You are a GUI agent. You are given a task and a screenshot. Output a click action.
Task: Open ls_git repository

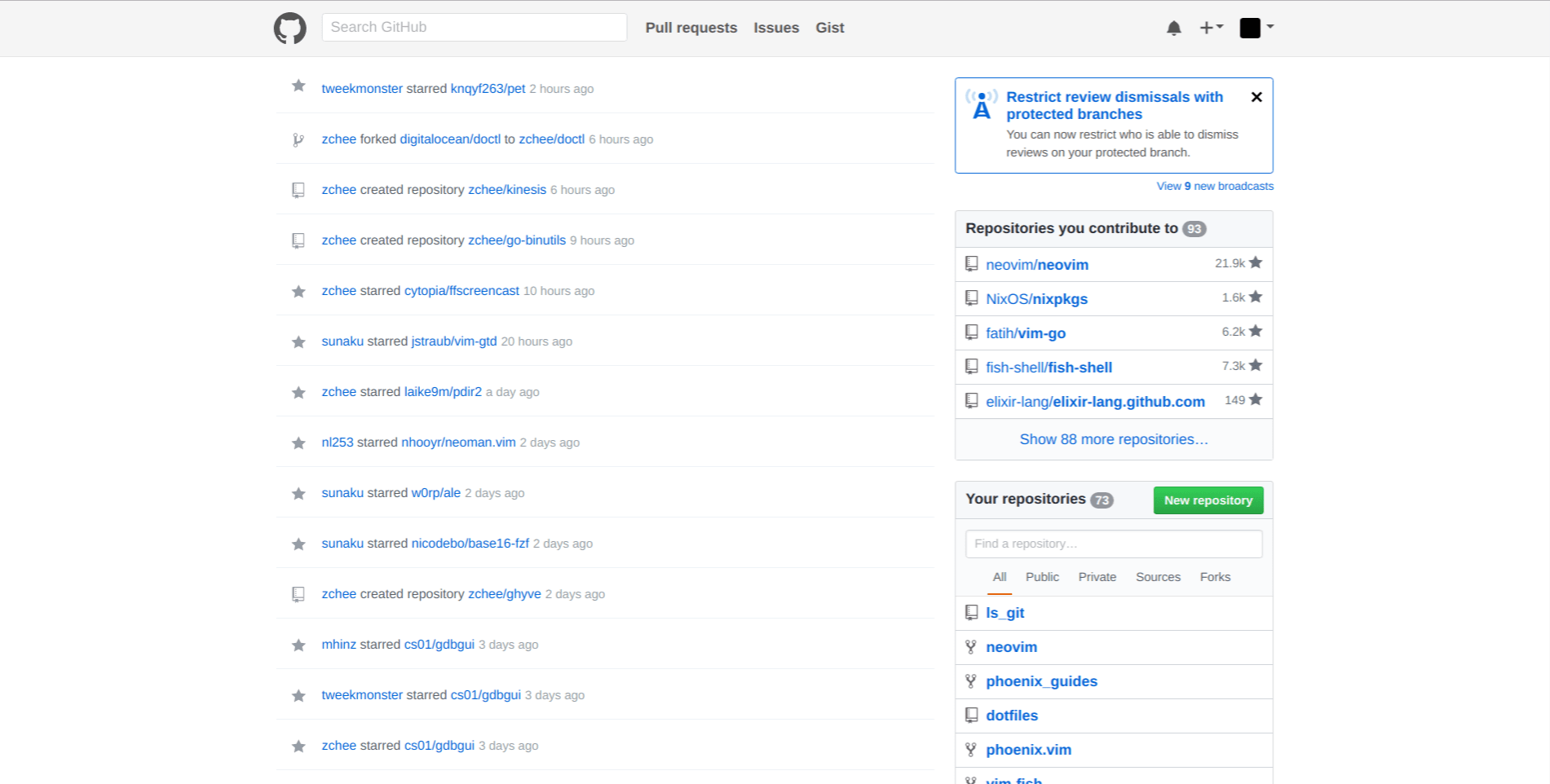(1005, 613)
